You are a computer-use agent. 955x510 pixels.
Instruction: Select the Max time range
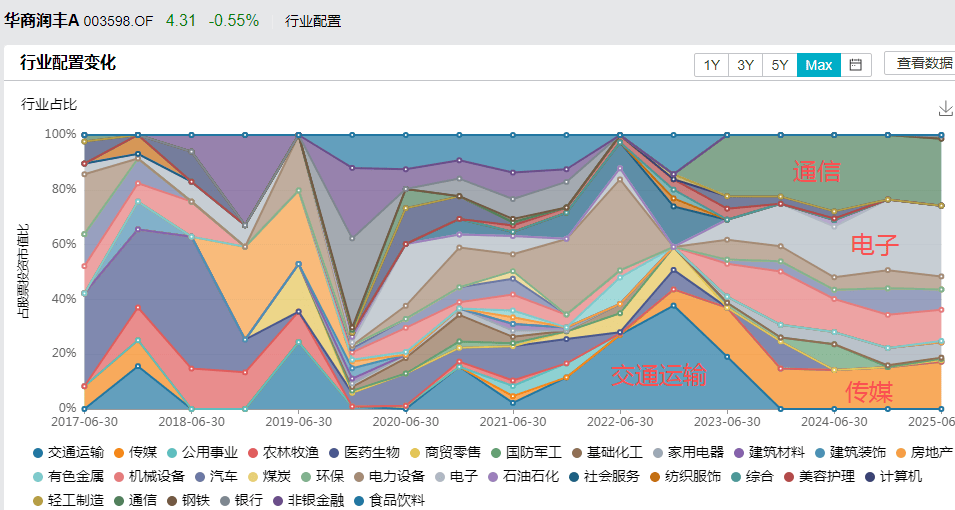pyautogui.click(x=818, y=65)
